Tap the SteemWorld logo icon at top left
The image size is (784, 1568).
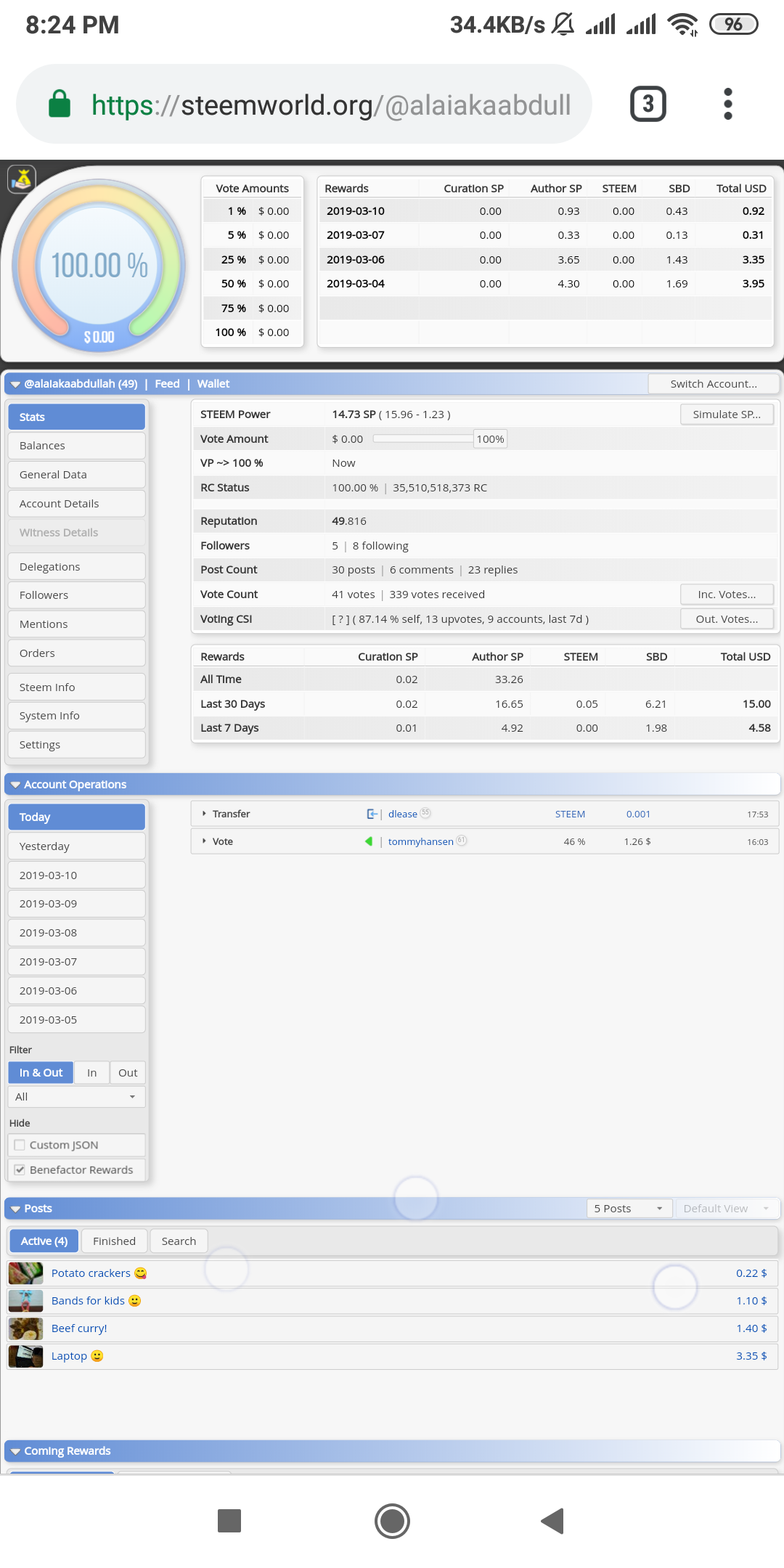coord(22,179)
